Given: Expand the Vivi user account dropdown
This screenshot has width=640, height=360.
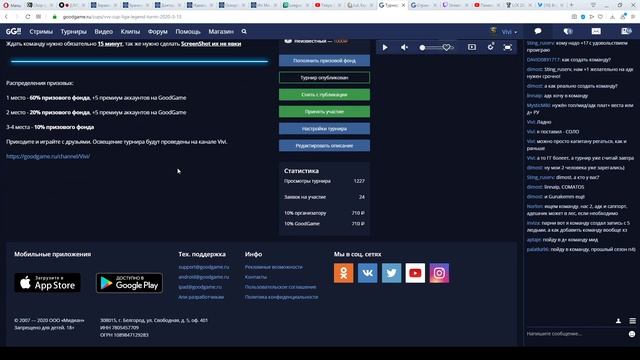Looking at the screenshot, I should tap(509, 32).
